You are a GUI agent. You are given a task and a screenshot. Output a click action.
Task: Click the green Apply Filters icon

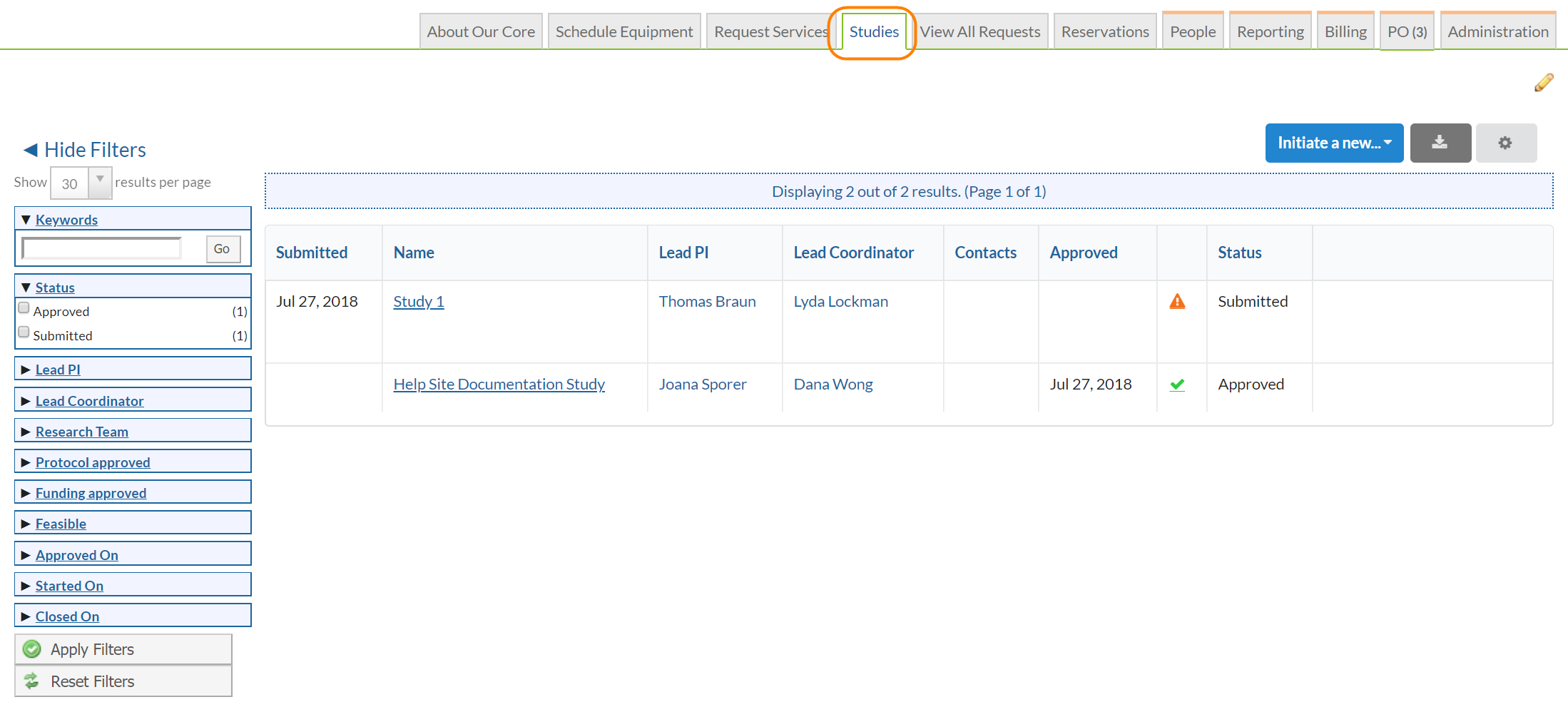tap(32, 649)
